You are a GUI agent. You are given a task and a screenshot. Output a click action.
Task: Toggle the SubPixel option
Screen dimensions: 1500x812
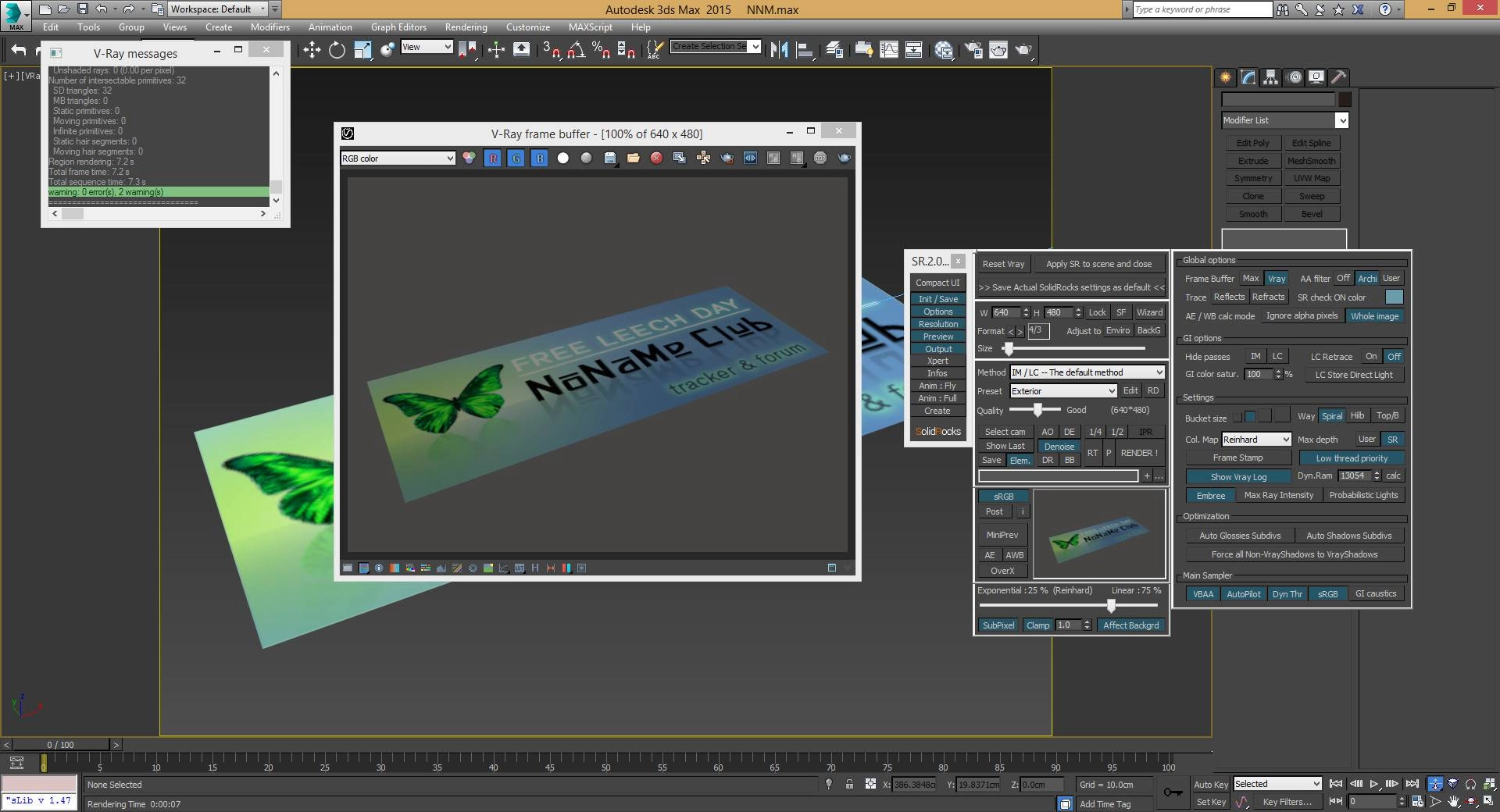[998, 625]
